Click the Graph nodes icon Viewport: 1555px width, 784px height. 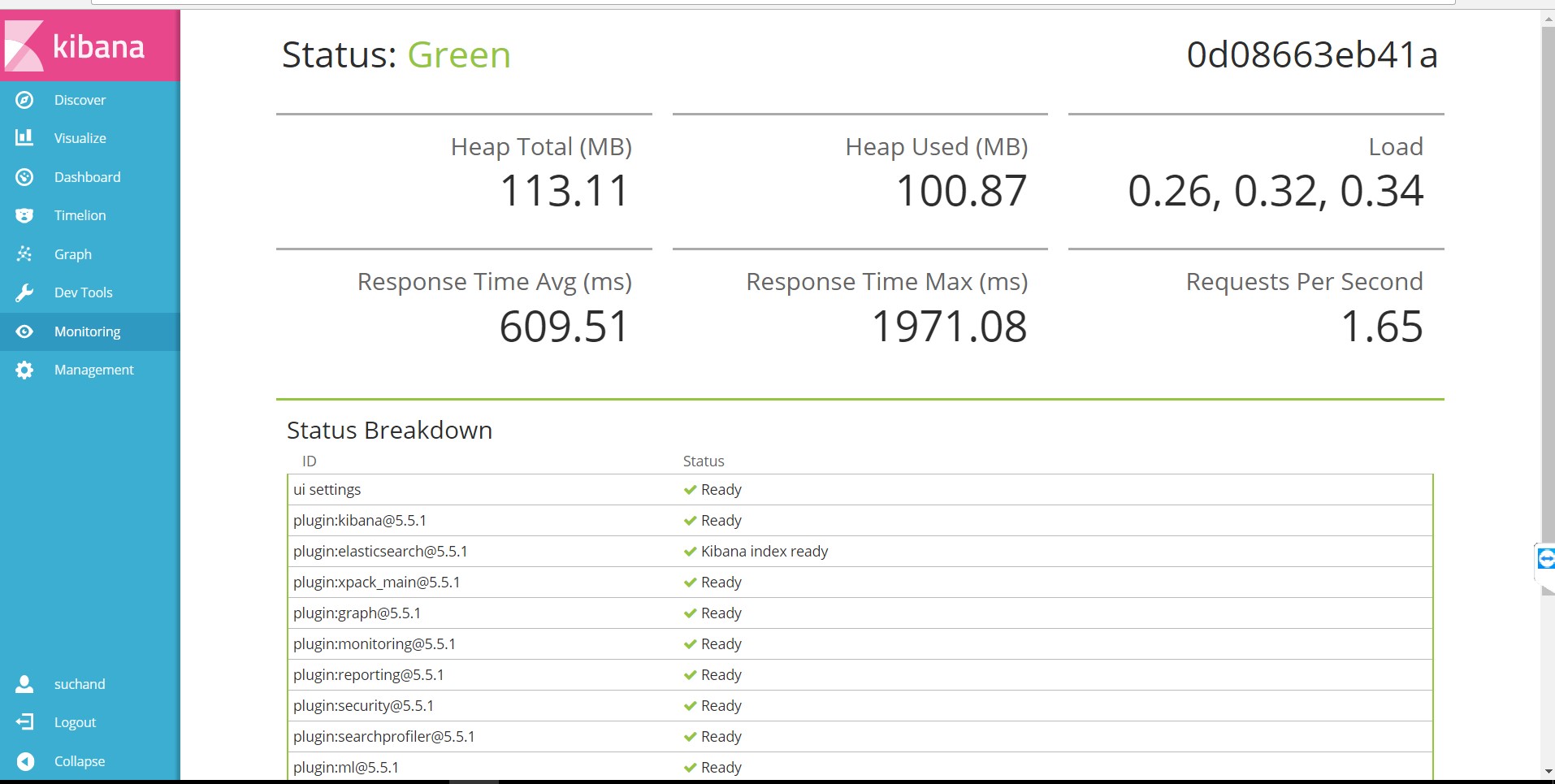24,254
